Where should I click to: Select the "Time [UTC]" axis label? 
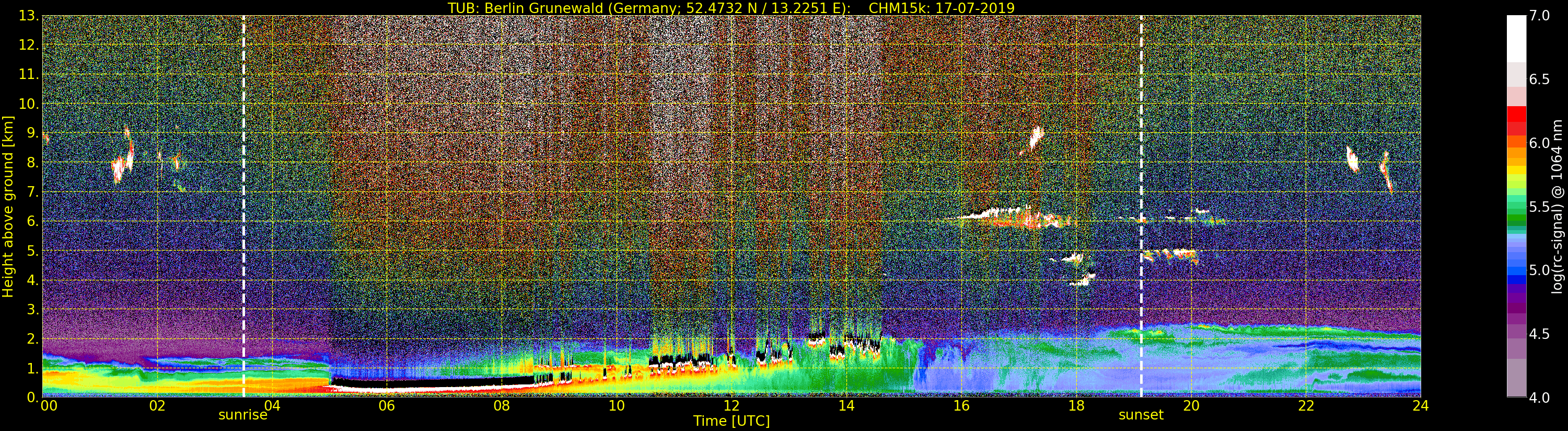point(731,421)
